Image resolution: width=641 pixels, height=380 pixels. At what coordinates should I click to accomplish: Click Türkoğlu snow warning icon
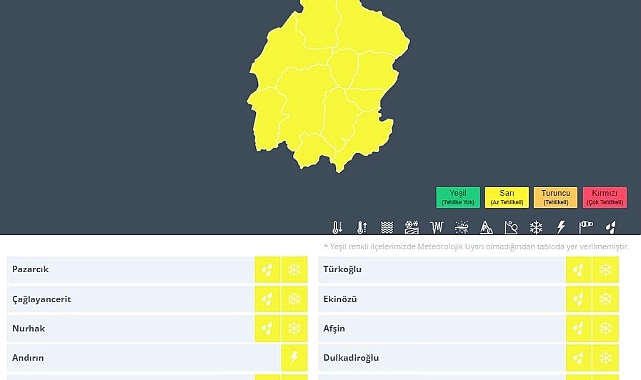(x=605, y=270)
